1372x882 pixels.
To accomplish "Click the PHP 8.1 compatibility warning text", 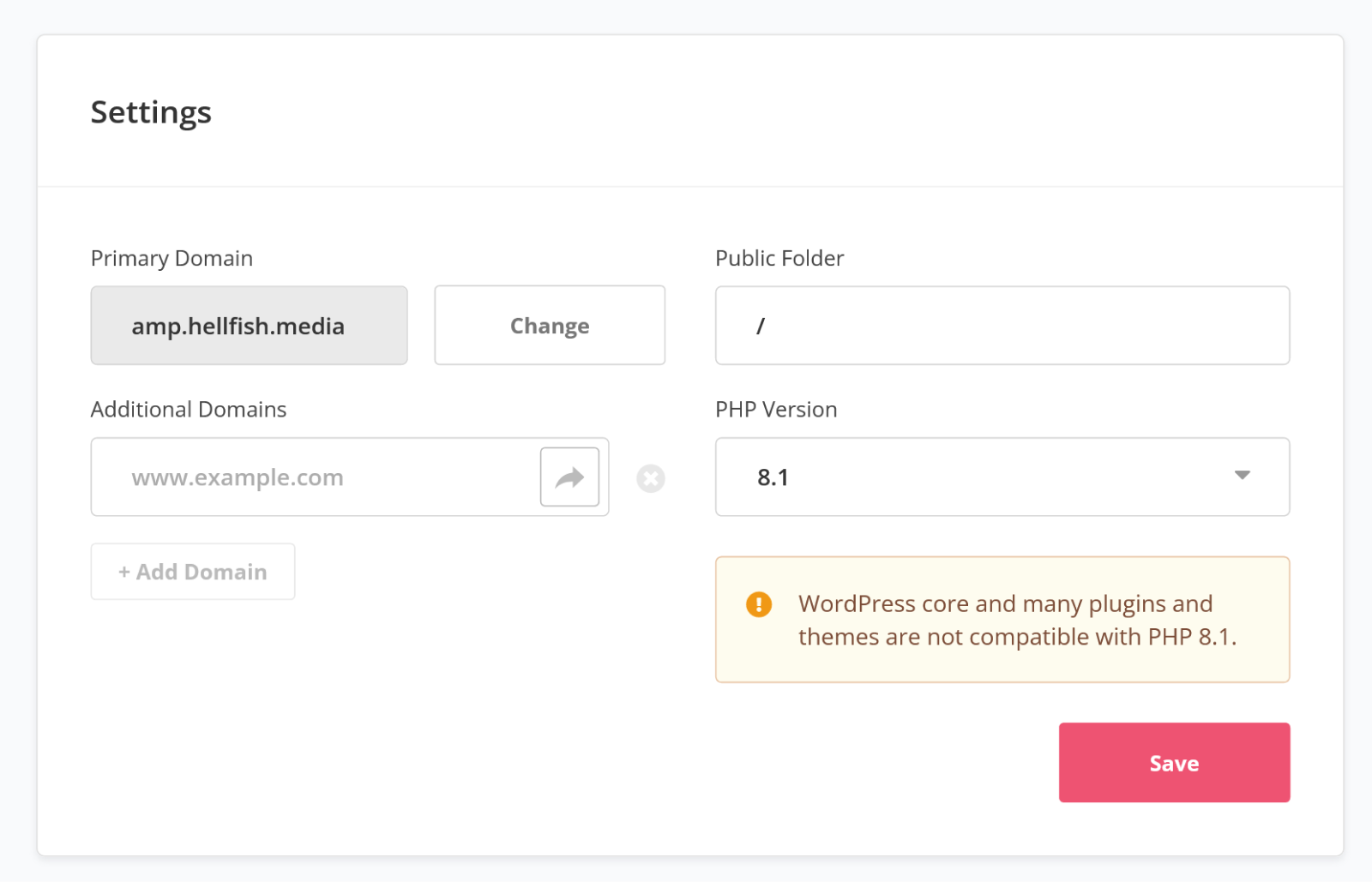I will 1017,621.
